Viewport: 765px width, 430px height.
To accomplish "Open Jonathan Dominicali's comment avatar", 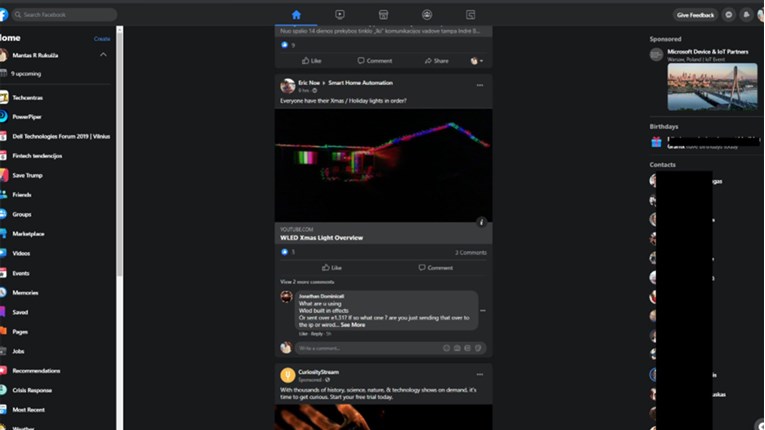I will (x=286, y=296).
